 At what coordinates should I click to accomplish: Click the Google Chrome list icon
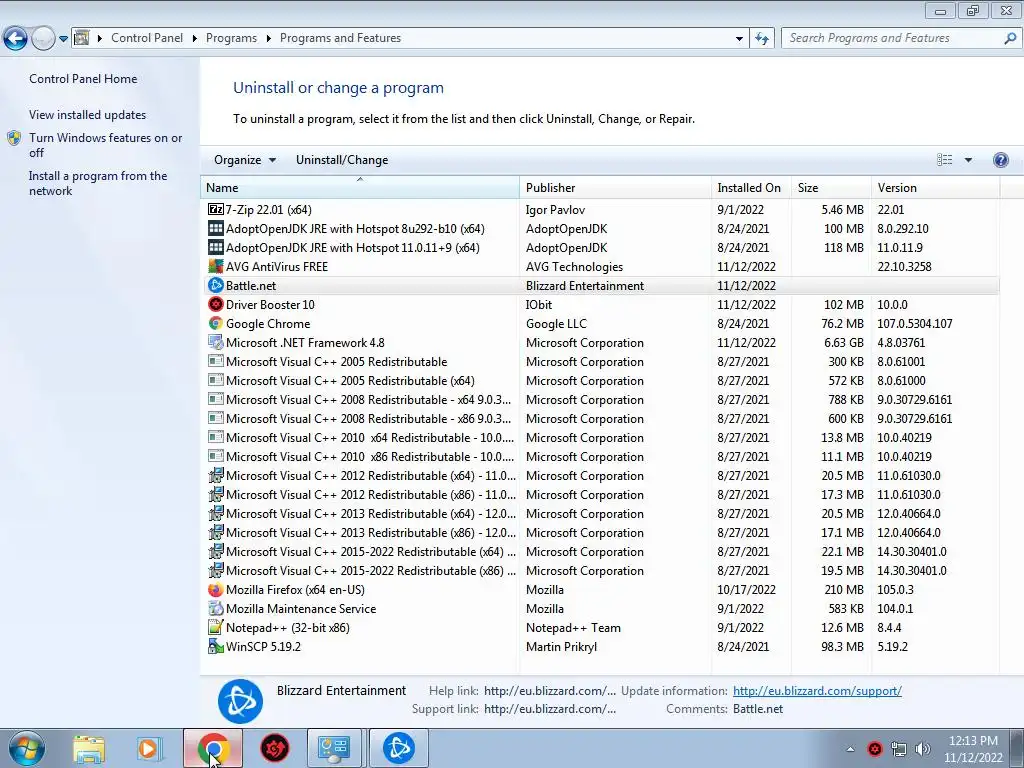tap(216, 323)
